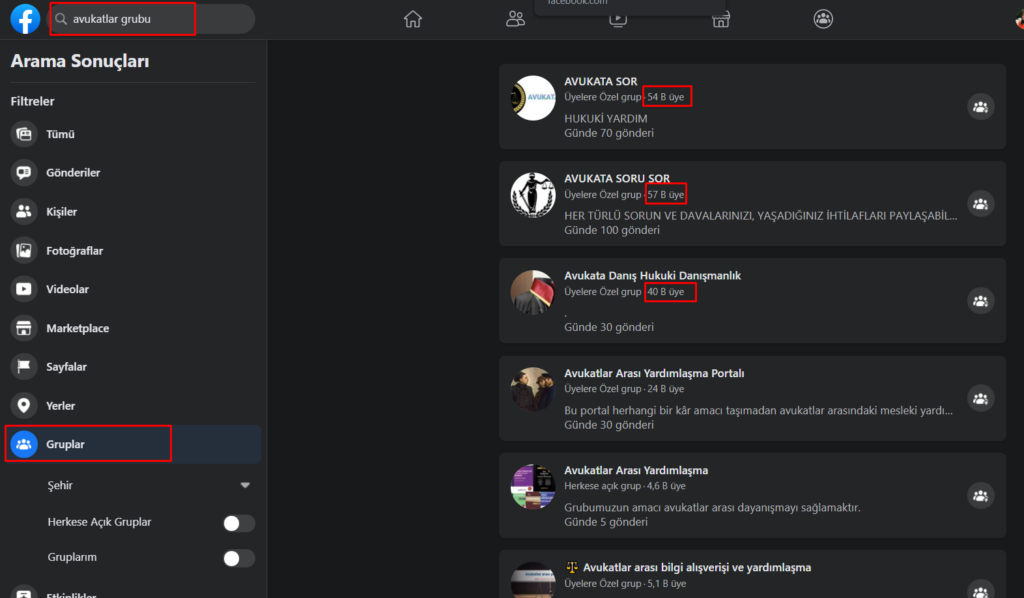Select the Kişiler filter icon
Screen dimensions: 1024x598
pos(24,212)
